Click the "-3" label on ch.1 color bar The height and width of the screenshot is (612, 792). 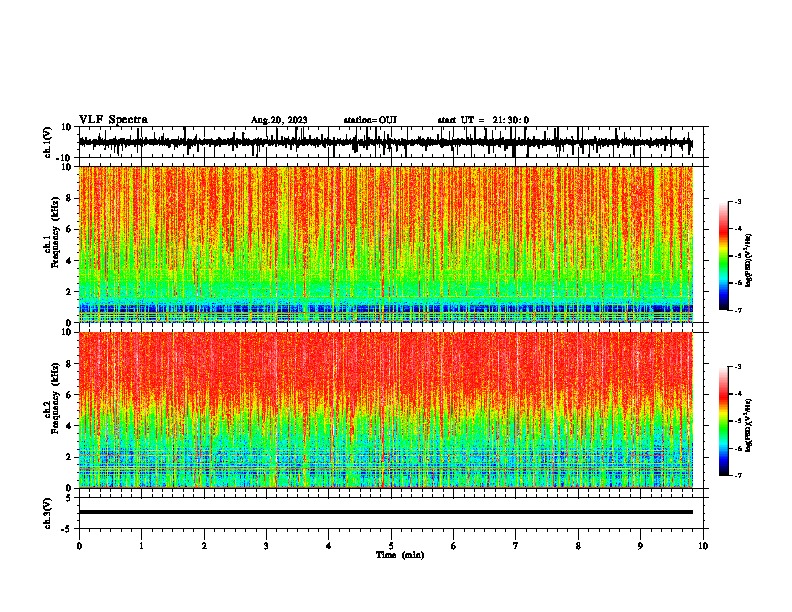737,201
